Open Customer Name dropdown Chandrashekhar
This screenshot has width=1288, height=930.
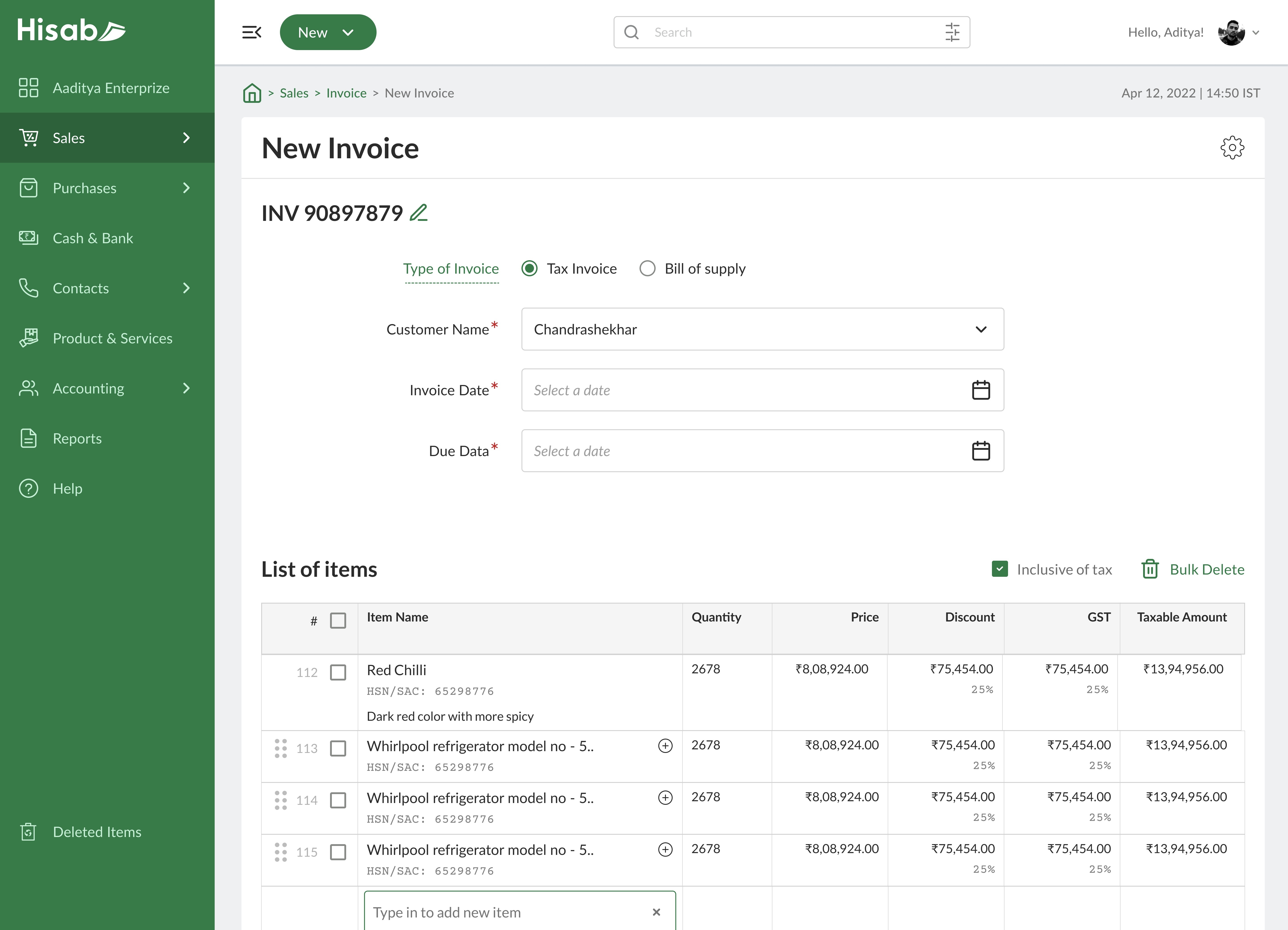(x=763, y=329)
